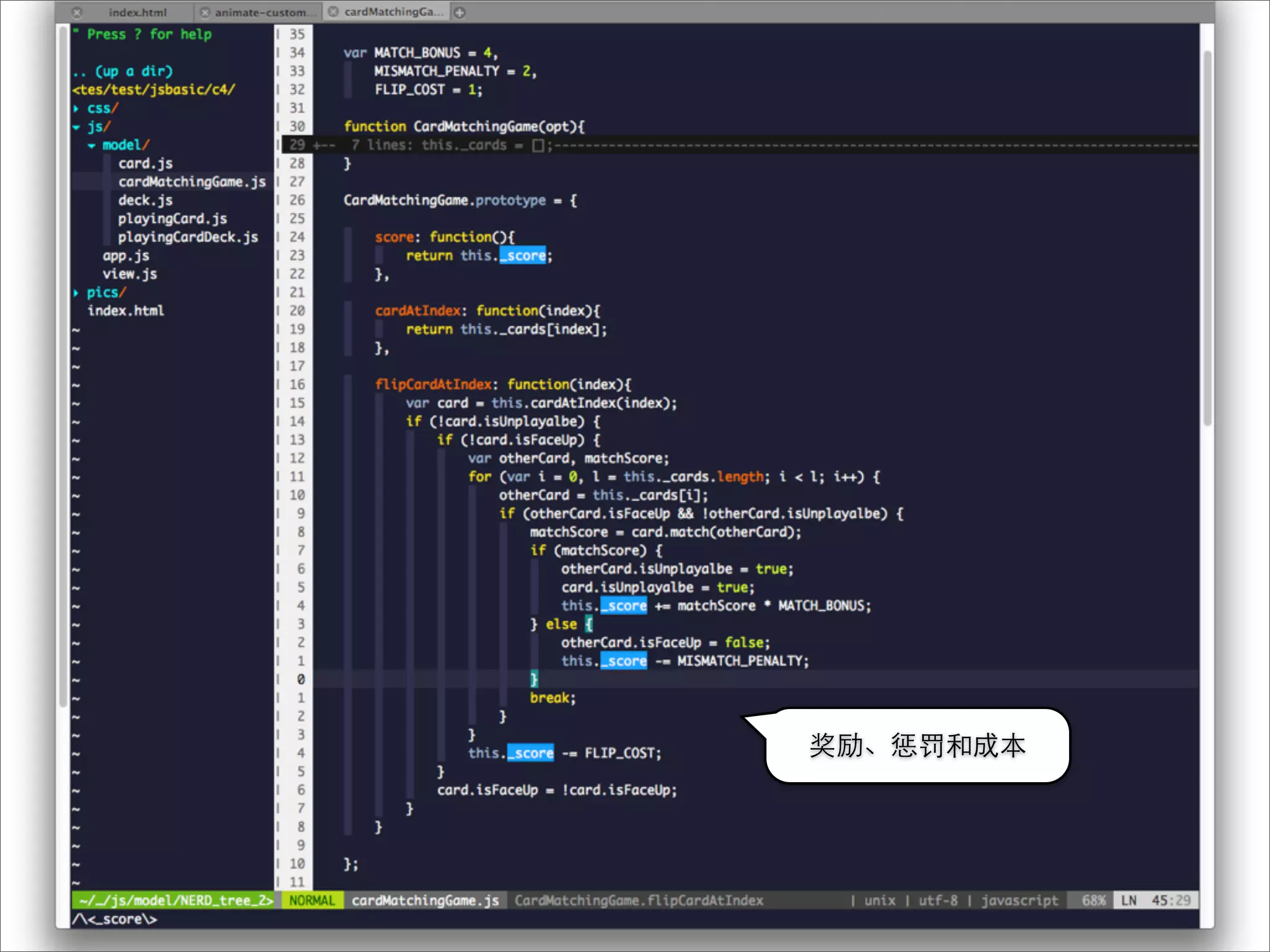Click flipCardAtIndex function definition
The image size is (1270, 952).
point(503,384)
